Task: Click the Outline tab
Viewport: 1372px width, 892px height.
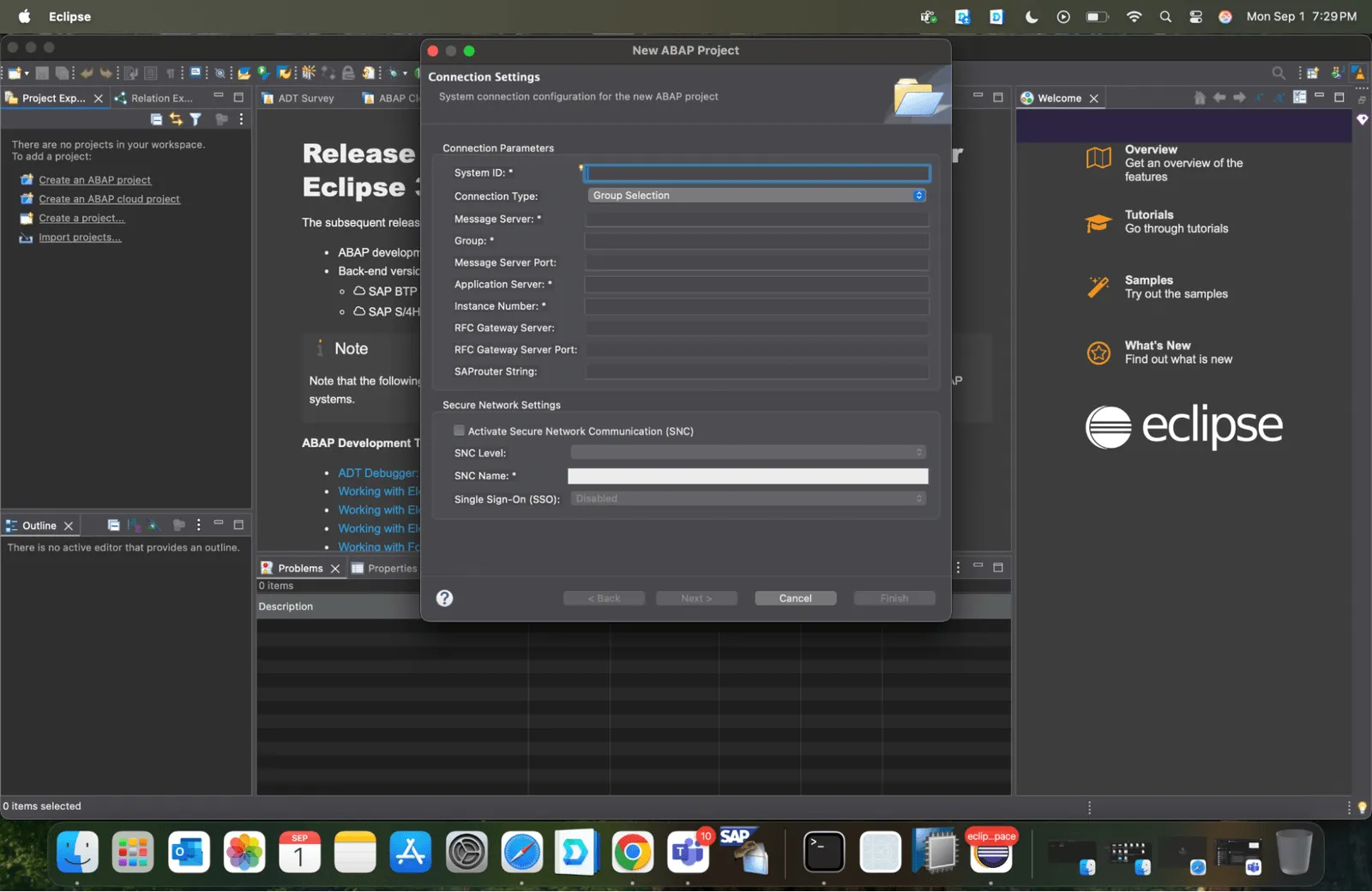Action: point(40,526)
